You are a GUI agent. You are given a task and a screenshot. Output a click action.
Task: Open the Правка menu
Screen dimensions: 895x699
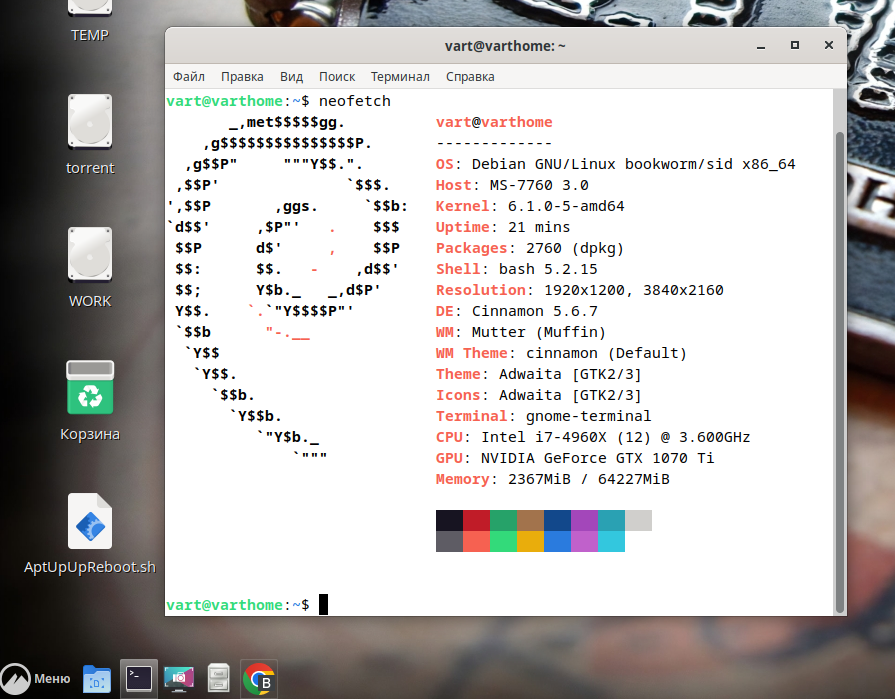pos(242,76)
